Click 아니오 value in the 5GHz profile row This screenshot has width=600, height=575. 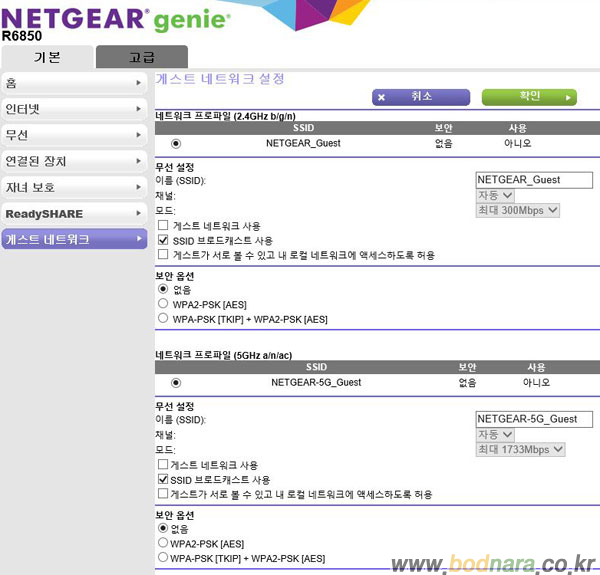click(536, 383)
